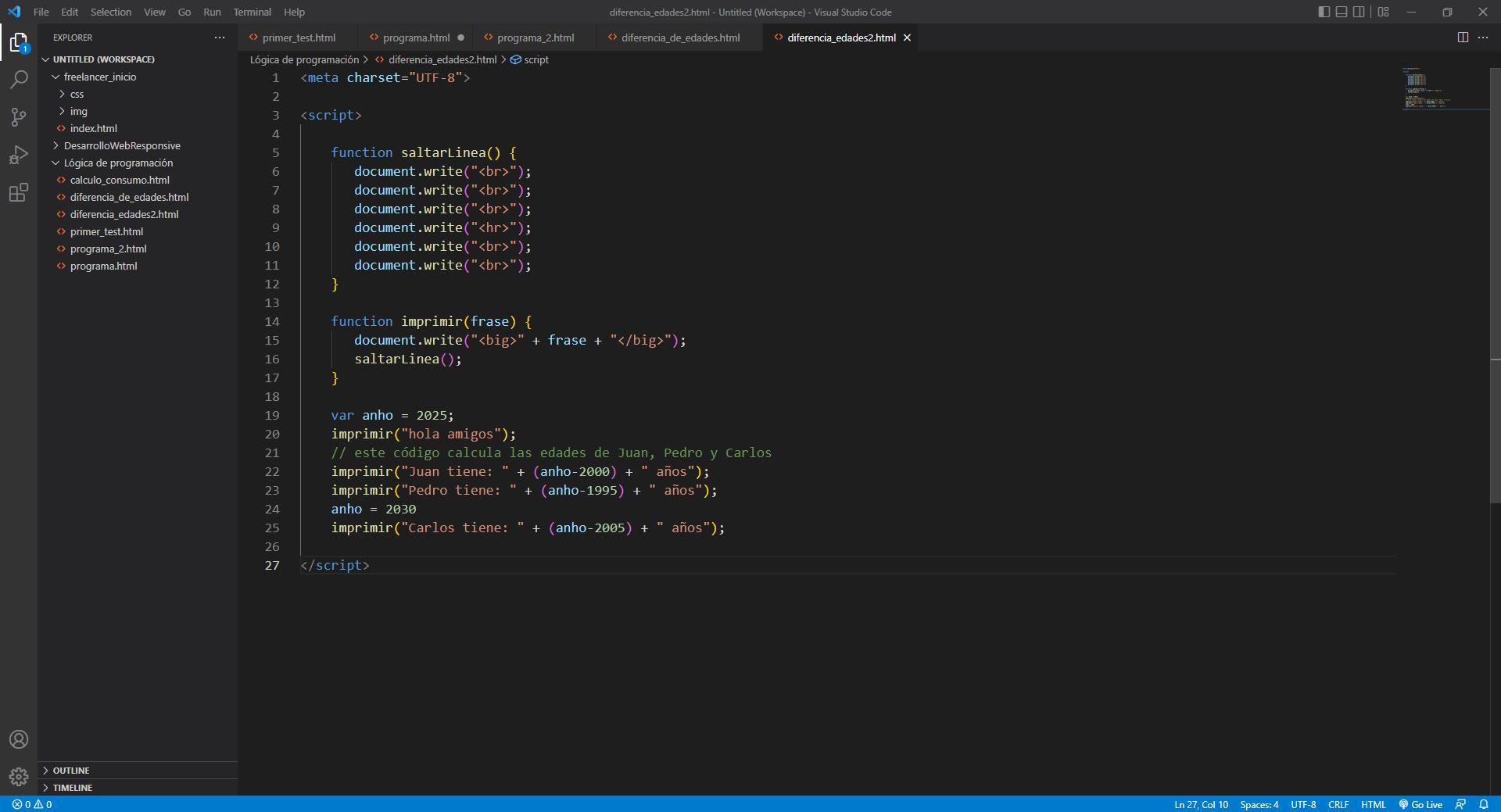The width and height of the screenshot is (1501, 812).
Task: Click the saltarLinea function name on line 5
Action: click(x=443, y=152)
